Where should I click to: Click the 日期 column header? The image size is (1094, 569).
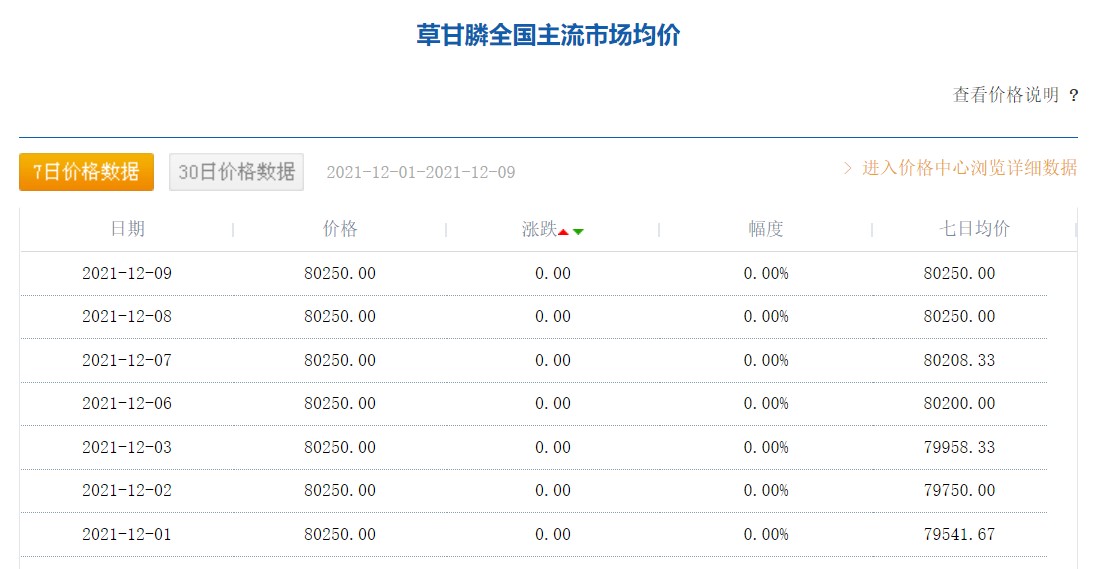point(128,229)
